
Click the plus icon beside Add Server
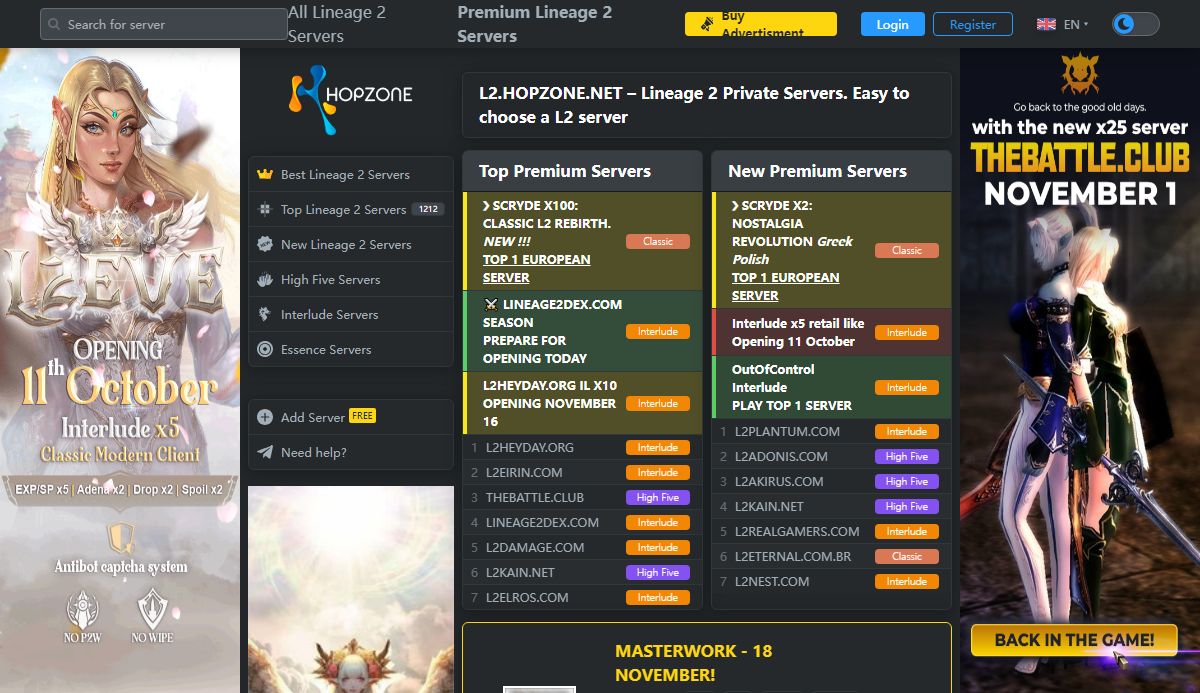coord(265,417)
